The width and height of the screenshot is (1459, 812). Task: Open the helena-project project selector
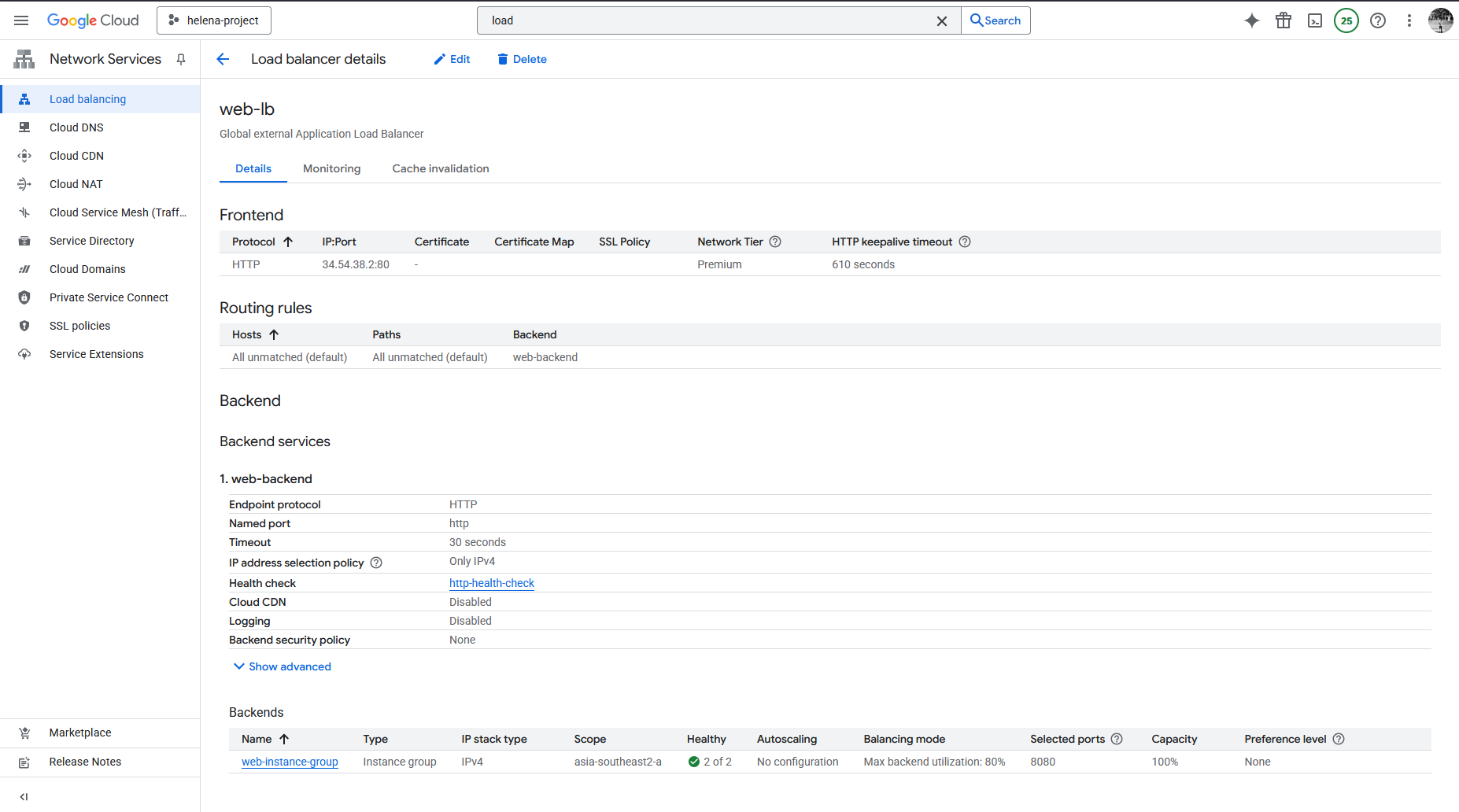click(x=214, y=20)
